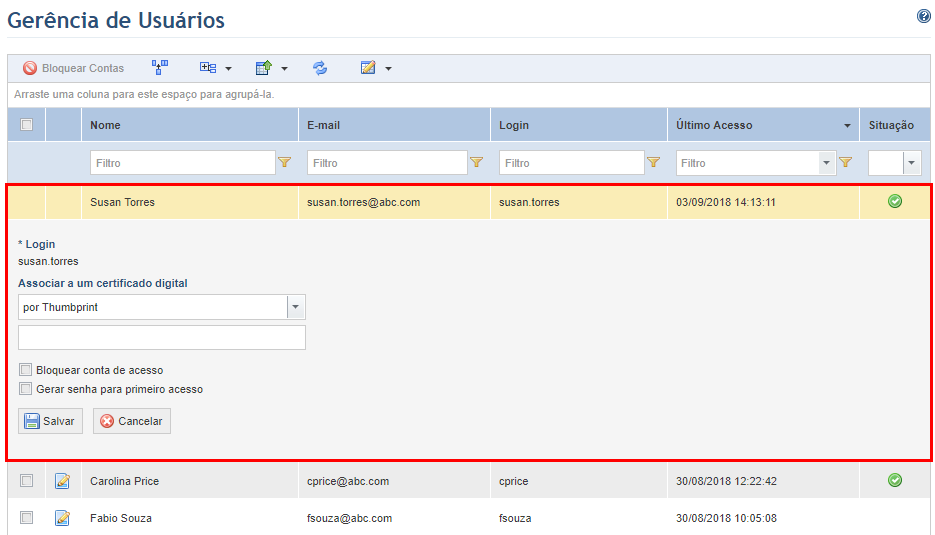This screenshot has width=935, height=535.
Task: Open the column chooser dropdown arrow
Action: [x=228, y=69]
